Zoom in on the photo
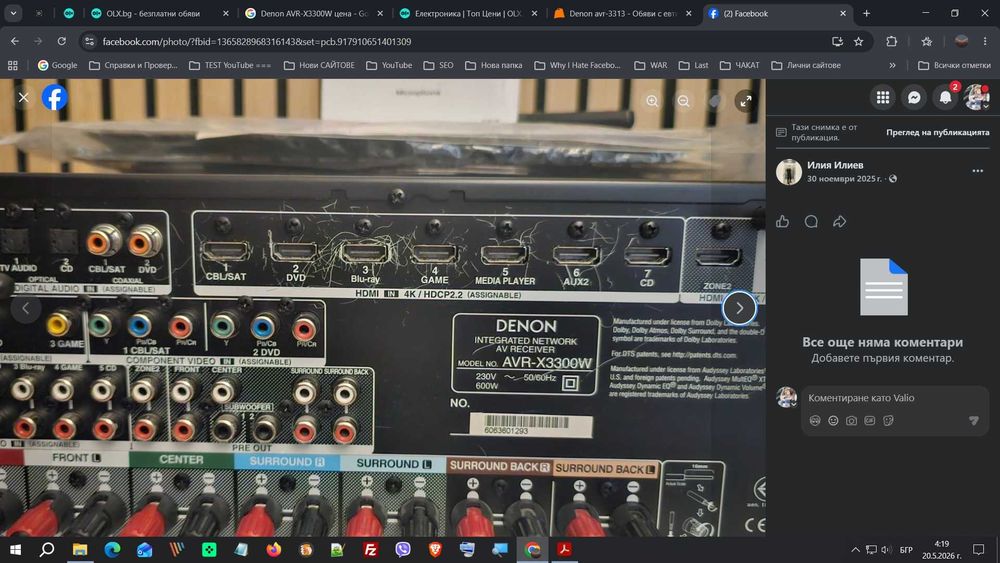This screenshot has height=563, width=1000. tap(652, 101)
